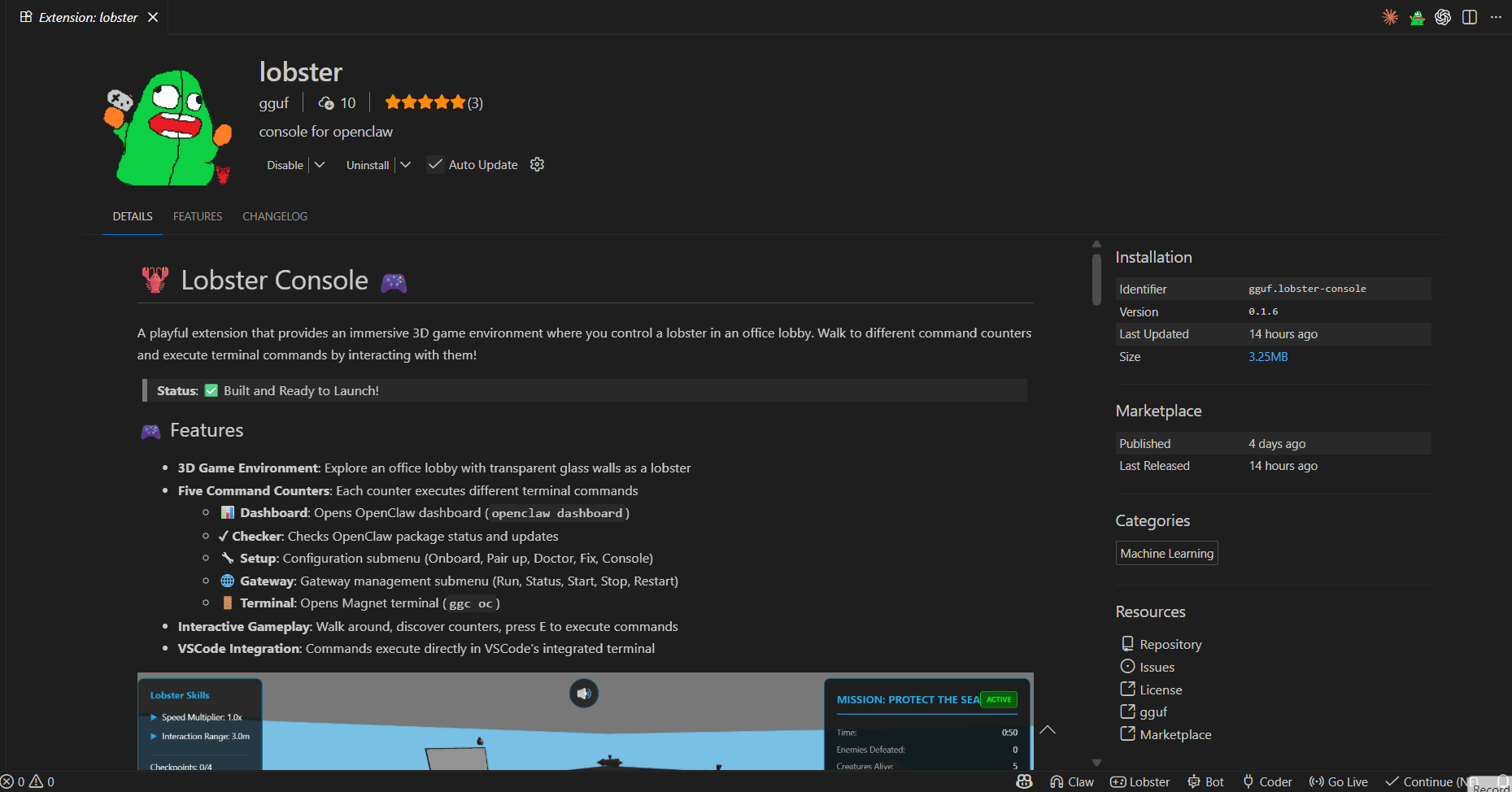Click the Disable button
The height and width of the screenshot is (792, 1512).
point(285,165)
